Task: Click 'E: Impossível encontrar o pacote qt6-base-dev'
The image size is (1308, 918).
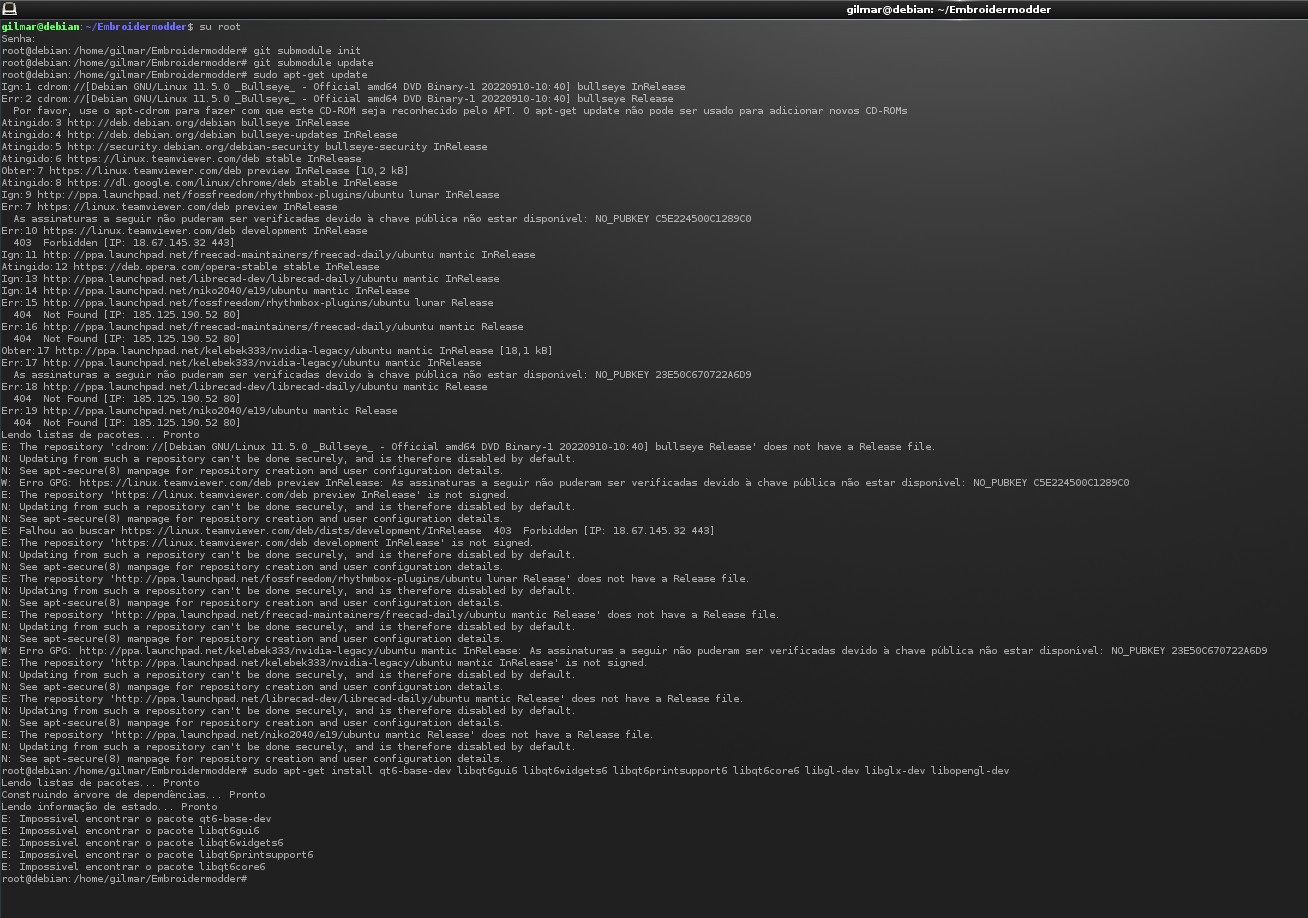Action: coord(136,819)
